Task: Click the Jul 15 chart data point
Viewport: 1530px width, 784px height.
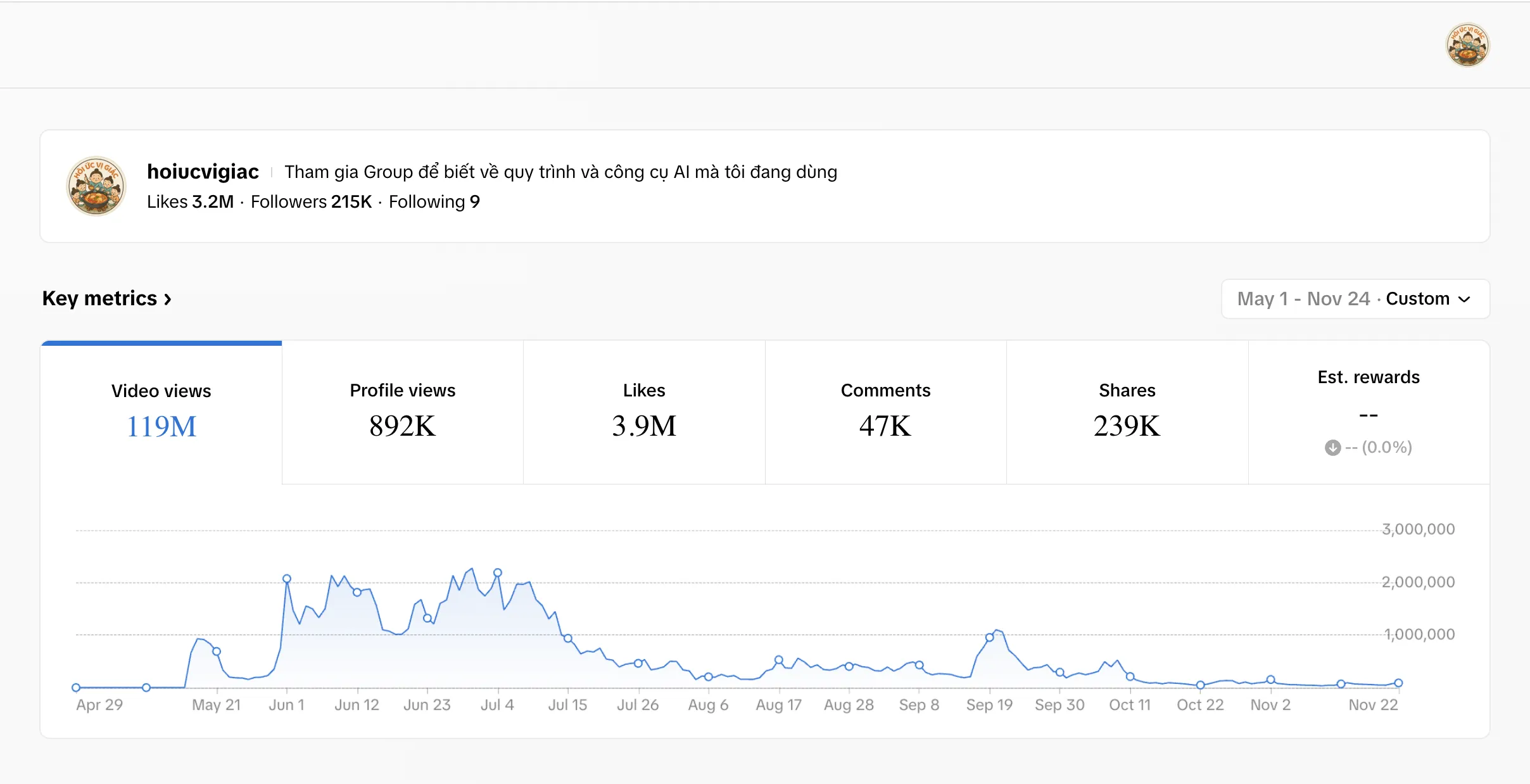Action: pos(568,638)
